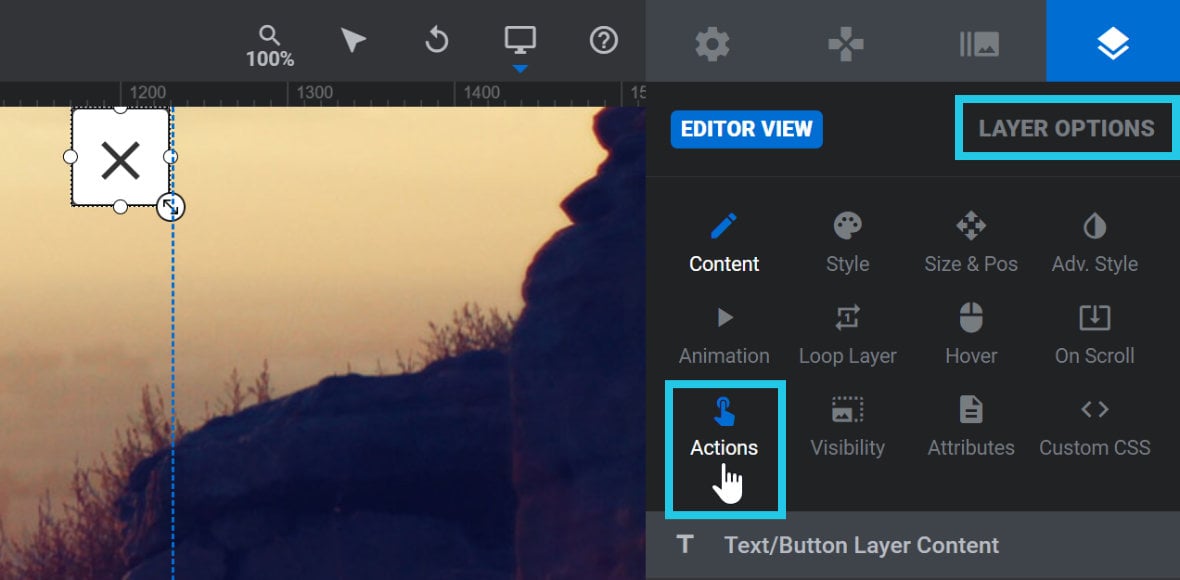Open Size & Pos settings

[x=971, y=243]
